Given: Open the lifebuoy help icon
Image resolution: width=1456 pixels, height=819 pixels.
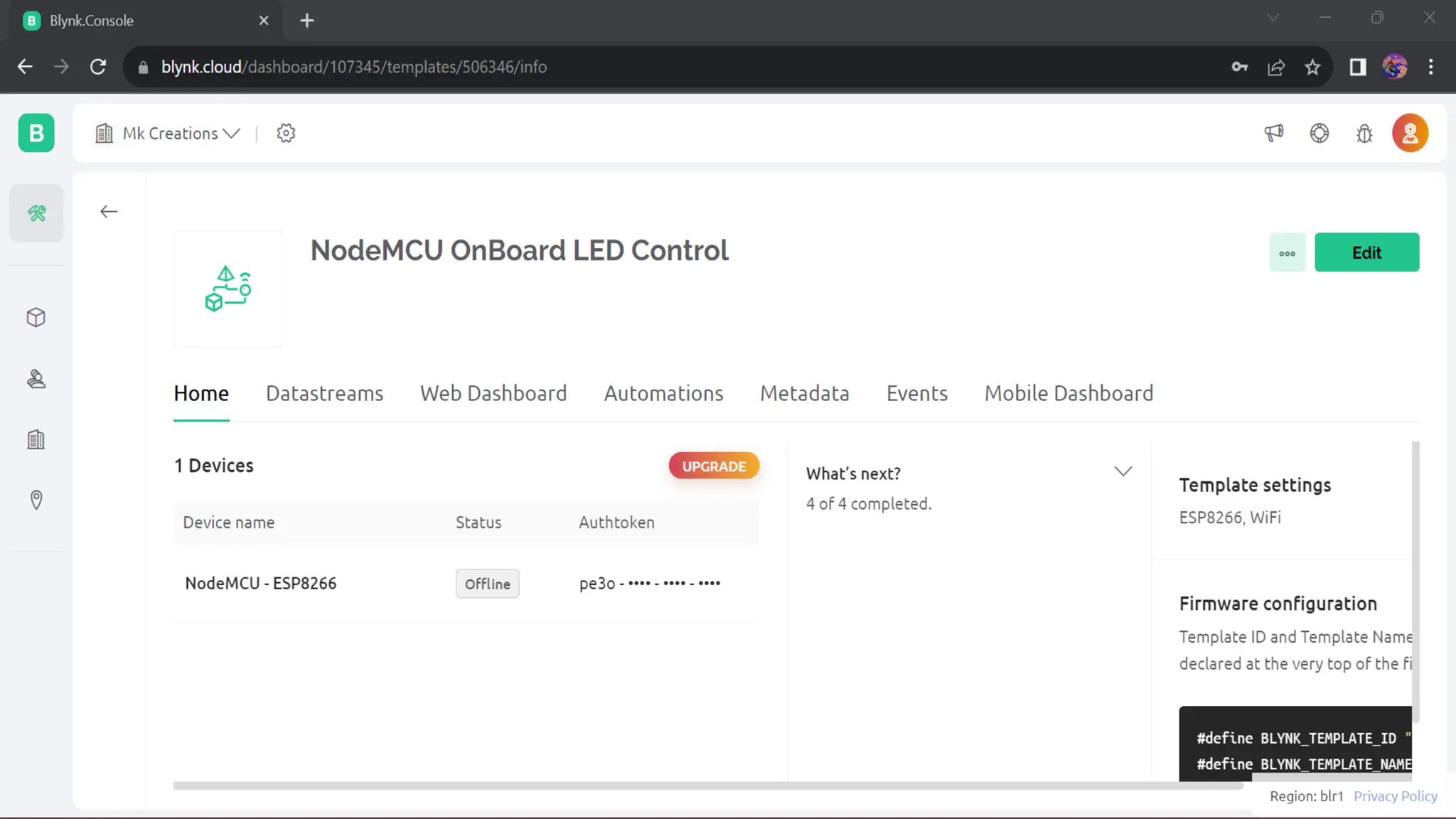Looking at the screenshot, I should (1319, 133).
